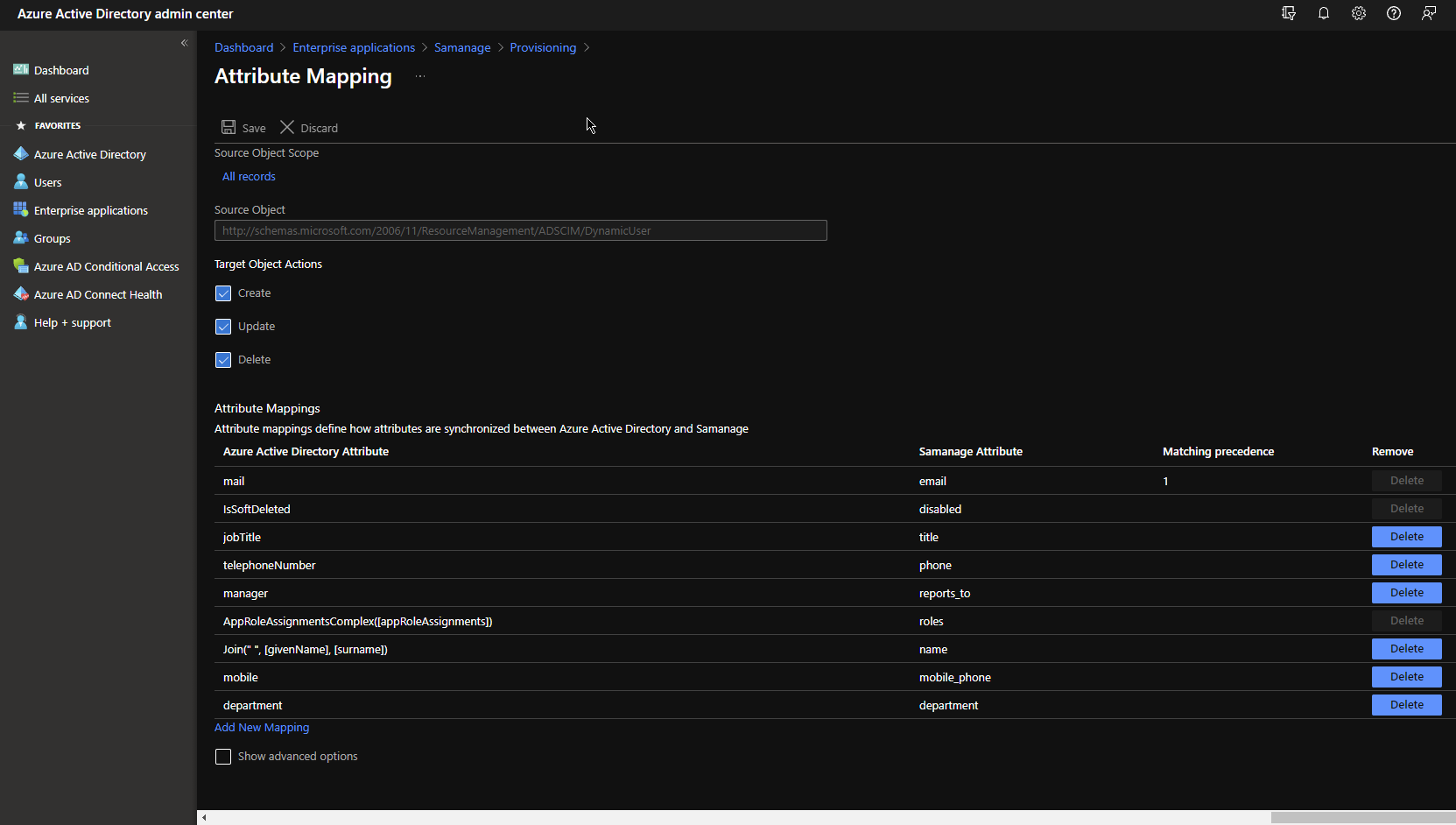The image size is (1456, 825).
Task: Open the AppRoleAssignmentsComplex mapping row
Action: [x=835, y=621]
